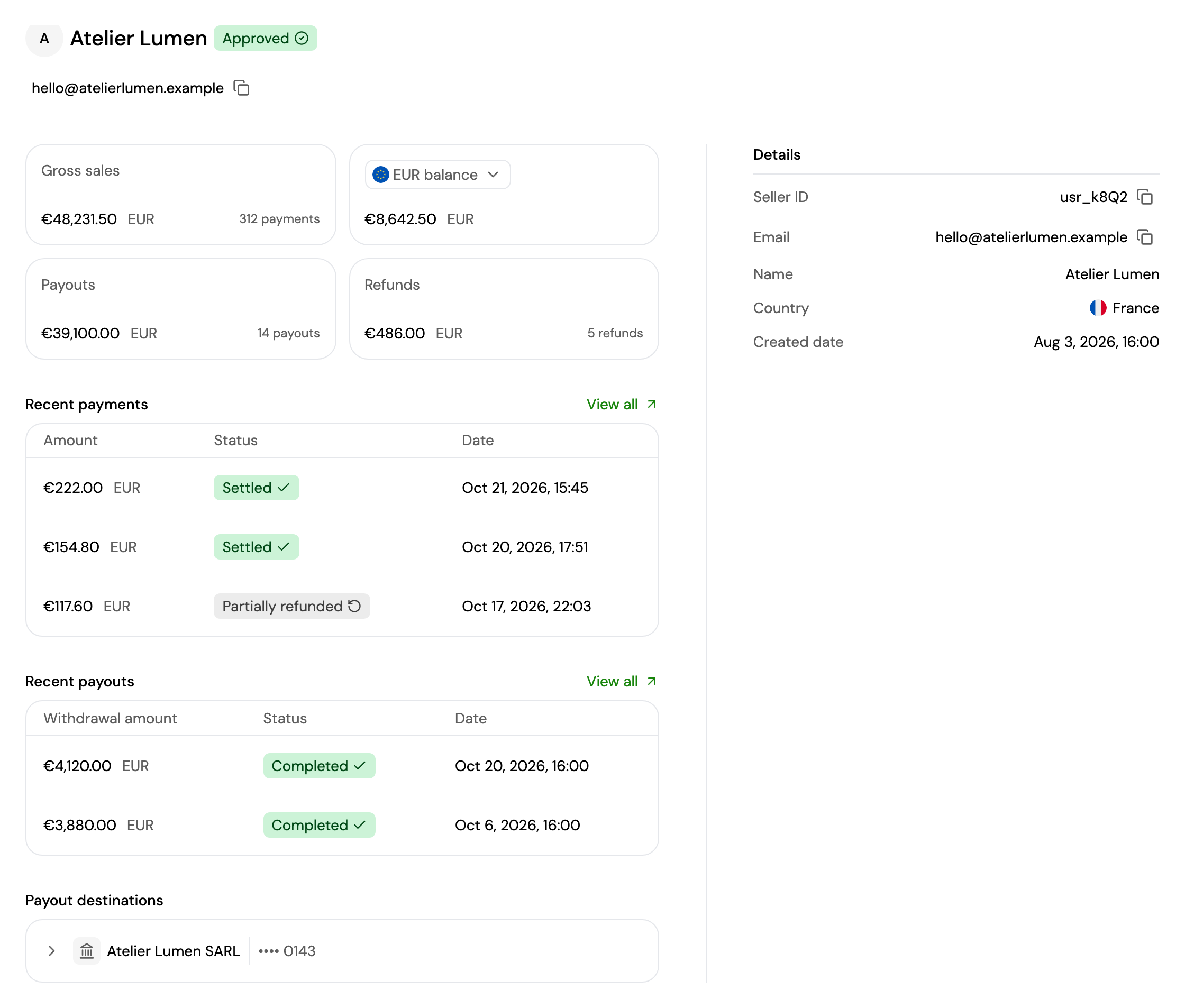
Task: Click the Date header in Recent payouts
Action: (470, 718)
